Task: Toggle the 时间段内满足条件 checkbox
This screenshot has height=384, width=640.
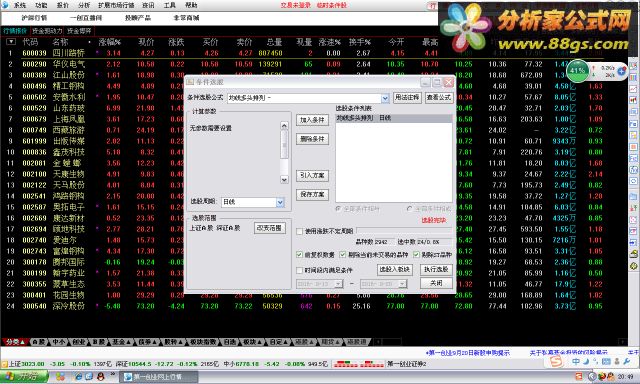Action: [x=300, y=270]
